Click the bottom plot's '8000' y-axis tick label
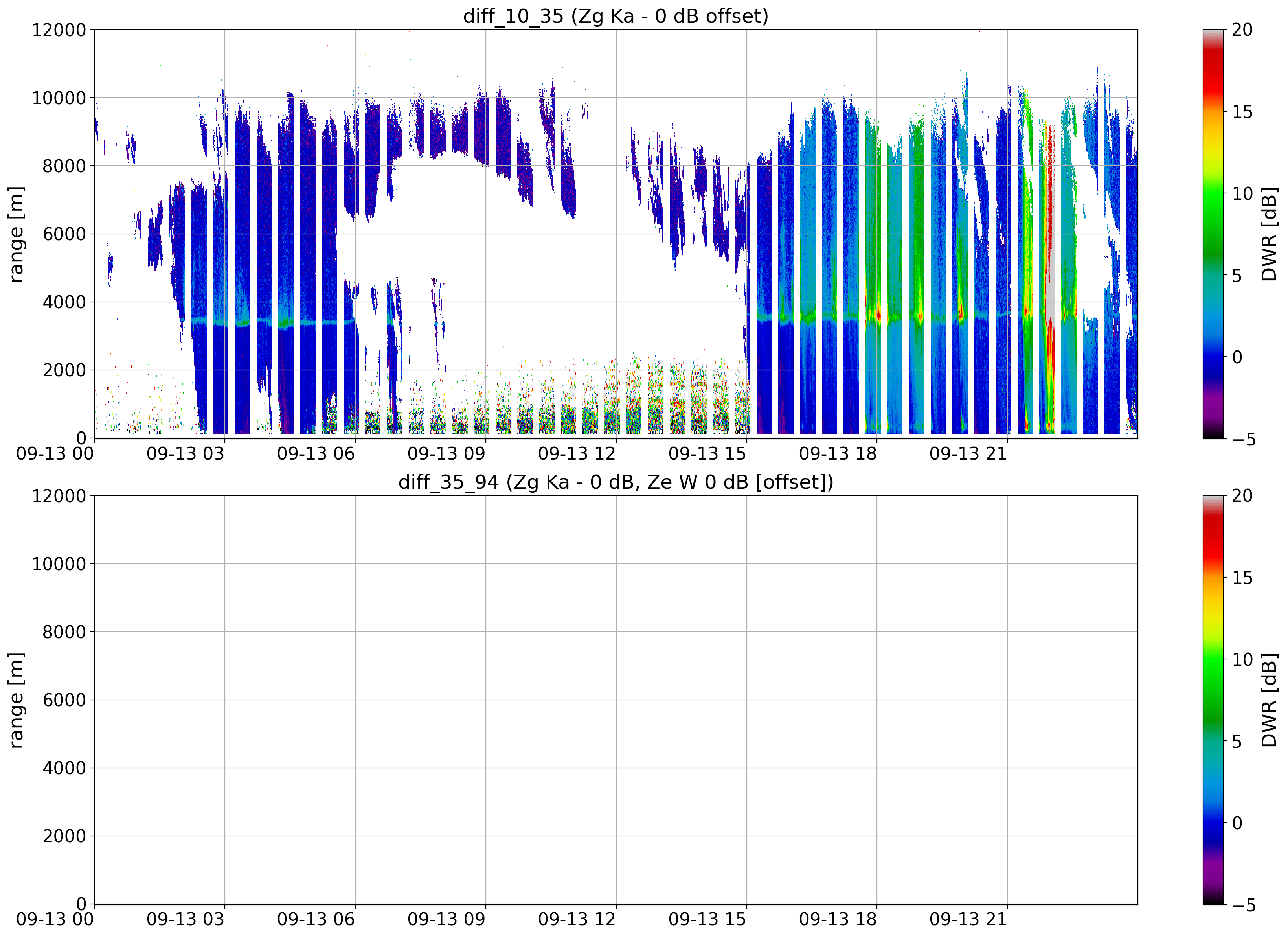 click(64, 632)
